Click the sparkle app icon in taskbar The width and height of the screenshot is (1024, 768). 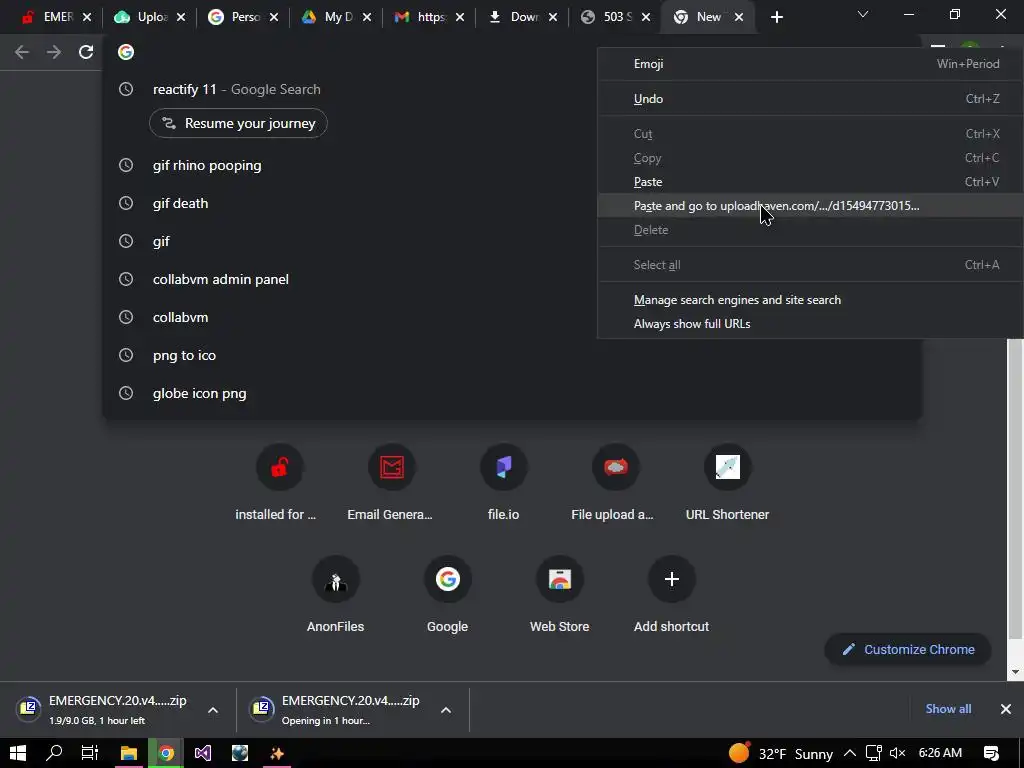point(277,753)
